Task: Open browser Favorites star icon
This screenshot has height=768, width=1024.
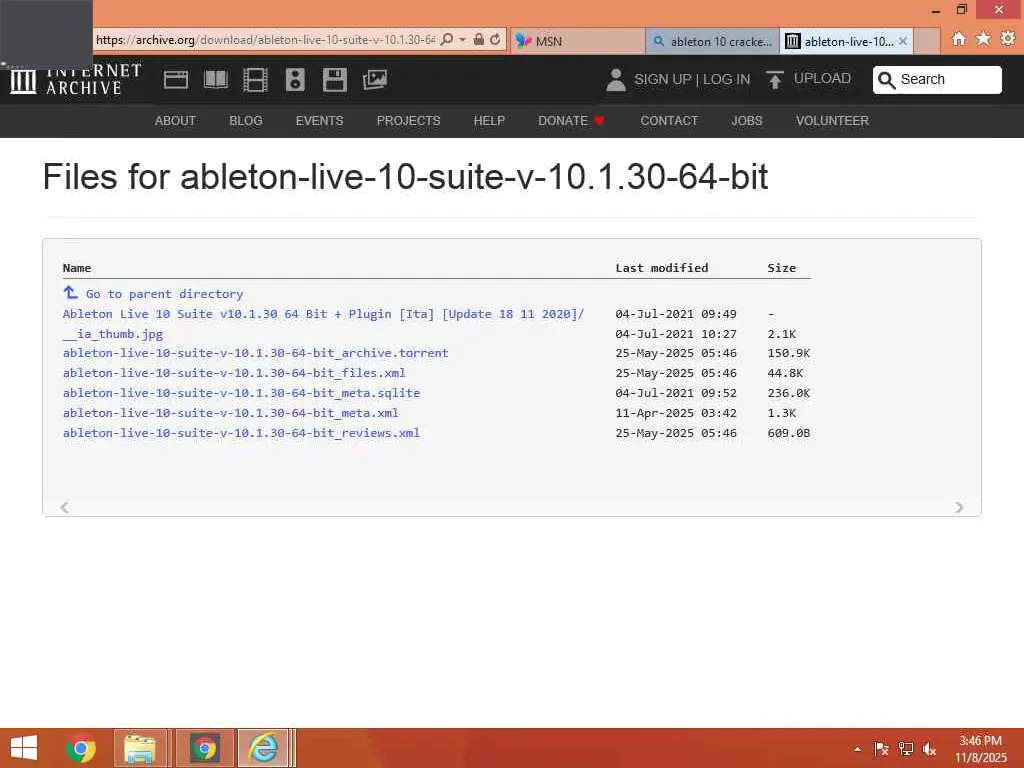Action: 983,39
